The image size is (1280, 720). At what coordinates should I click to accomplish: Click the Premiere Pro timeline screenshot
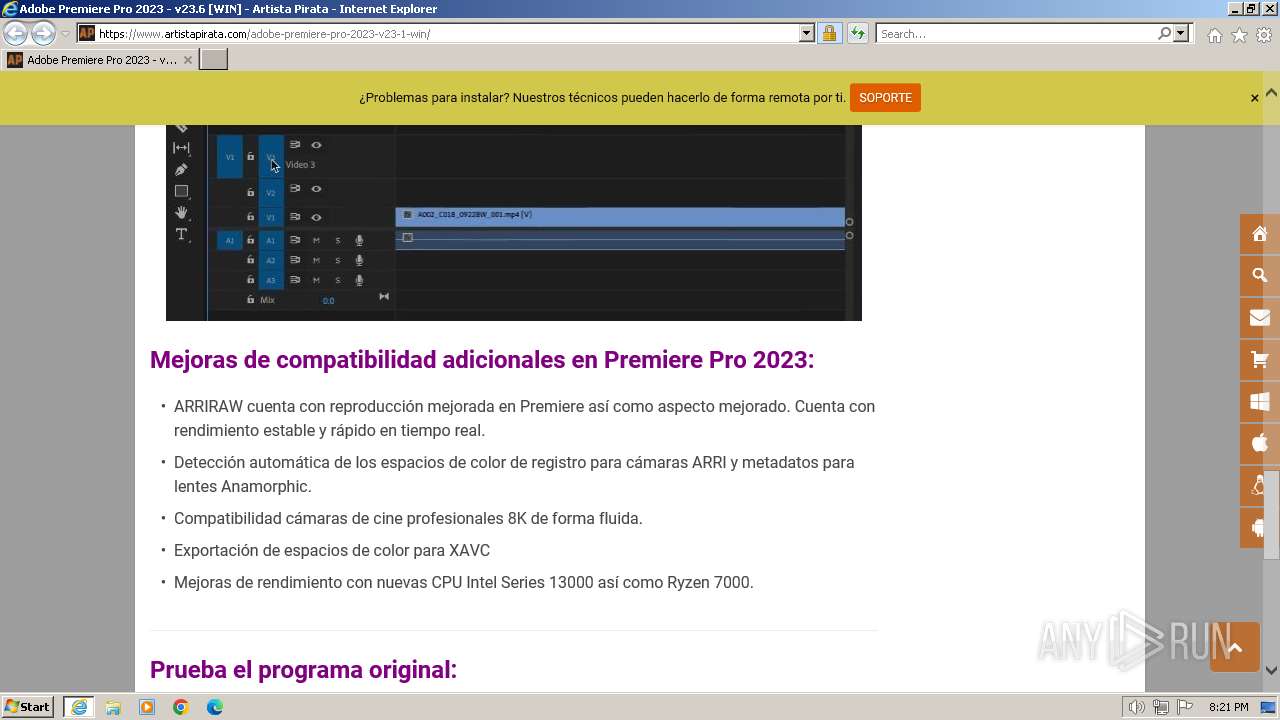tap(513, 222)
